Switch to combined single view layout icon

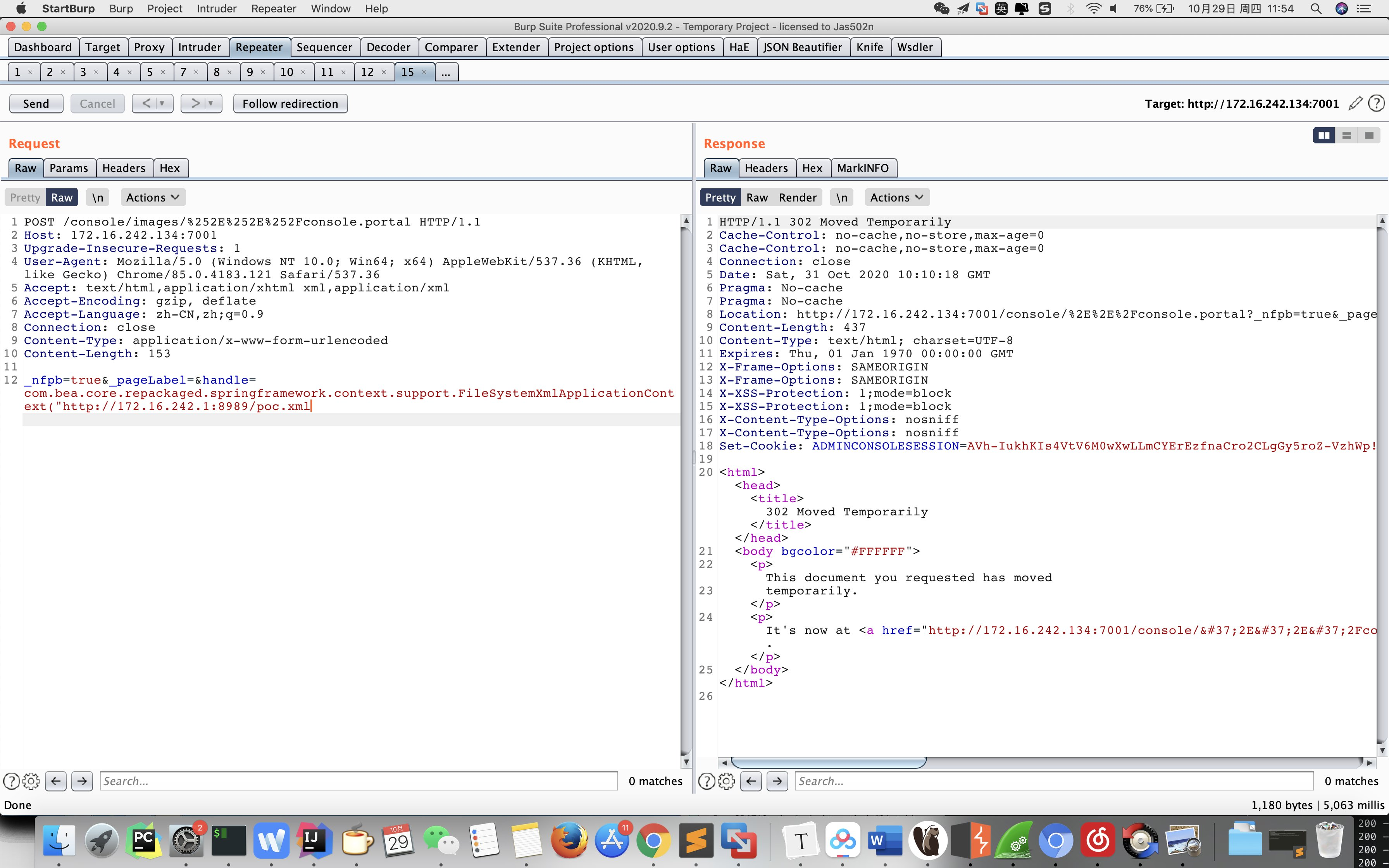(1369, 136)
